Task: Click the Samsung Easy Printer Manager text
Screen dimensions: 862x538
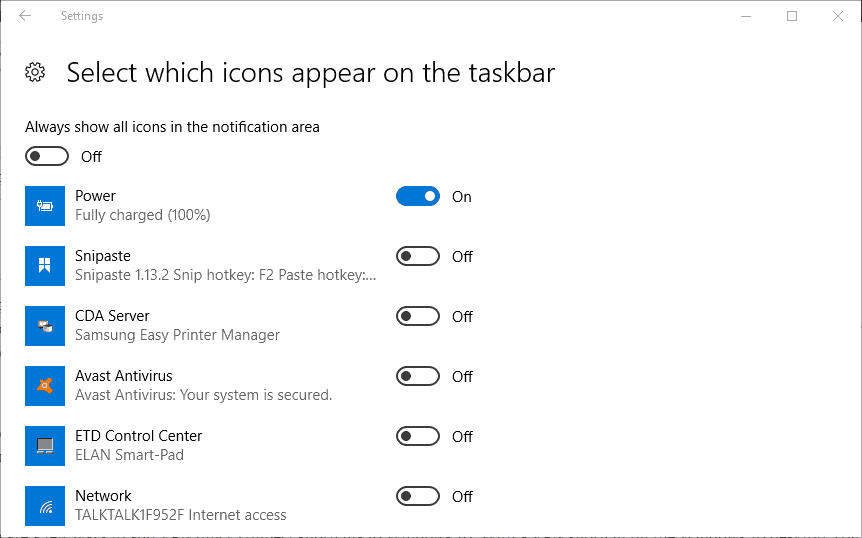Action: (x=177, y=335)
